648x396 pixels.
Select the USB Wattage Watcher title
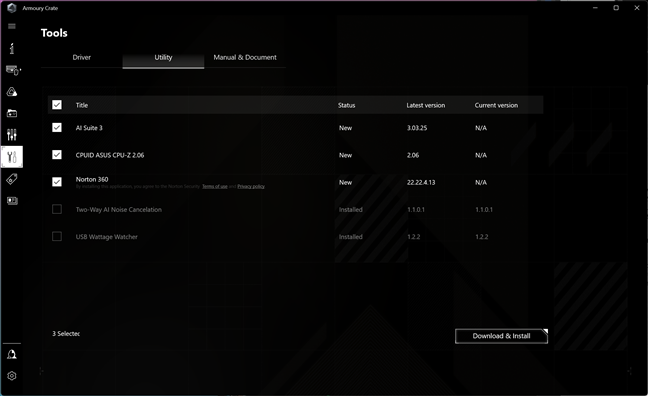point(107,237)
